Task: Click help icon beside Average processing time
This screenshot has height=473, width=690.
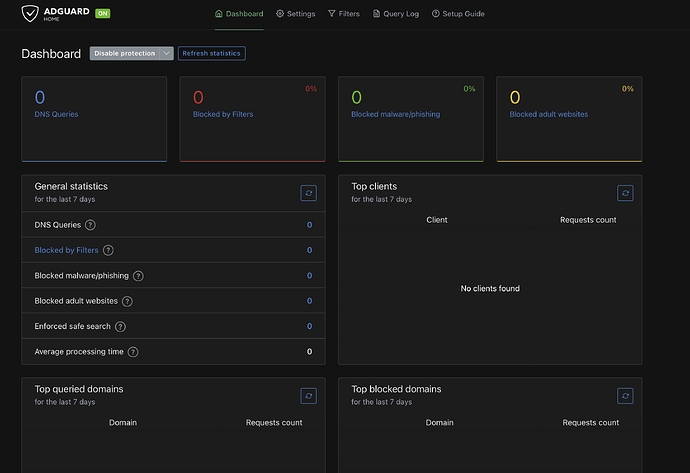Action: (133, 352)
